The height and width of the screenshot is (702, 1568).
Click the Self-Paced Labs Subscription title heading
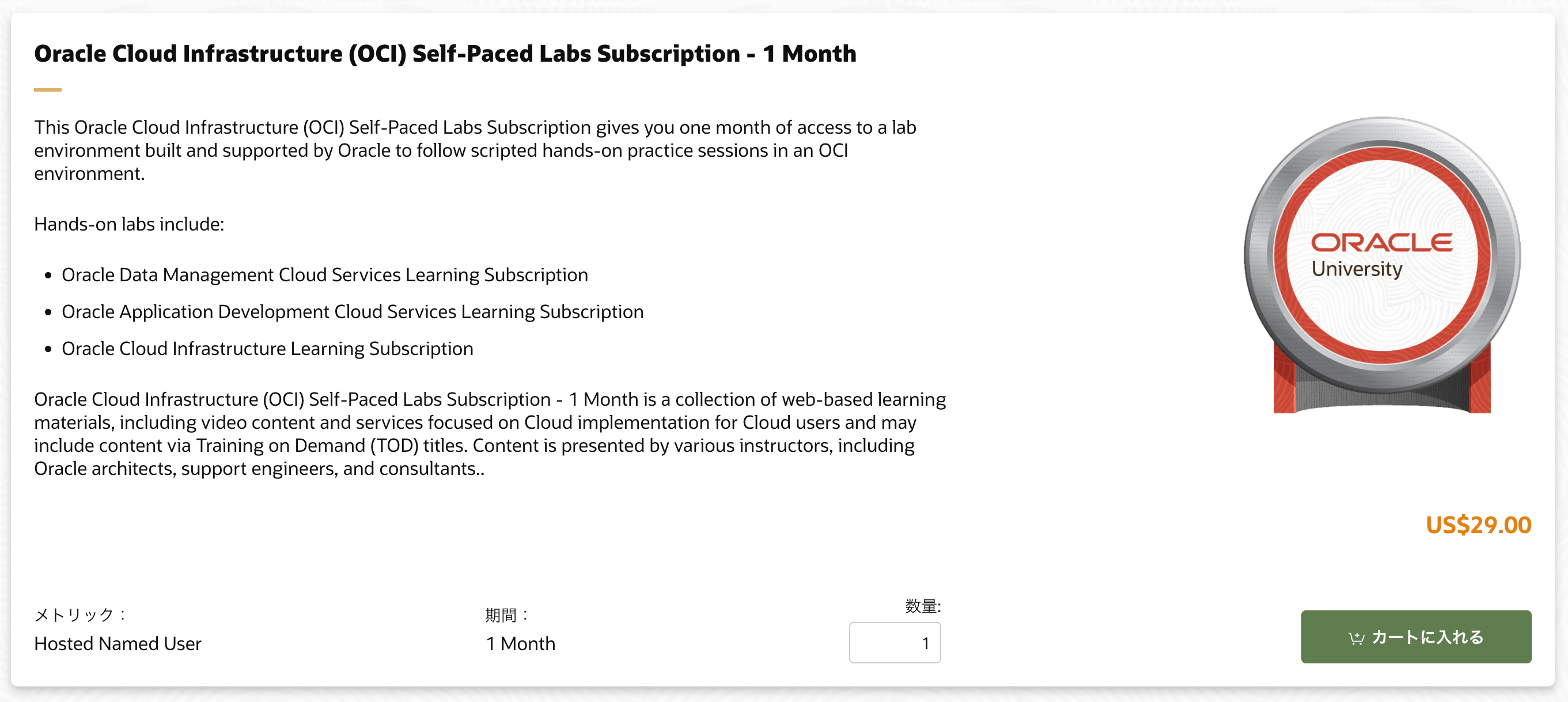coord(445,54)
